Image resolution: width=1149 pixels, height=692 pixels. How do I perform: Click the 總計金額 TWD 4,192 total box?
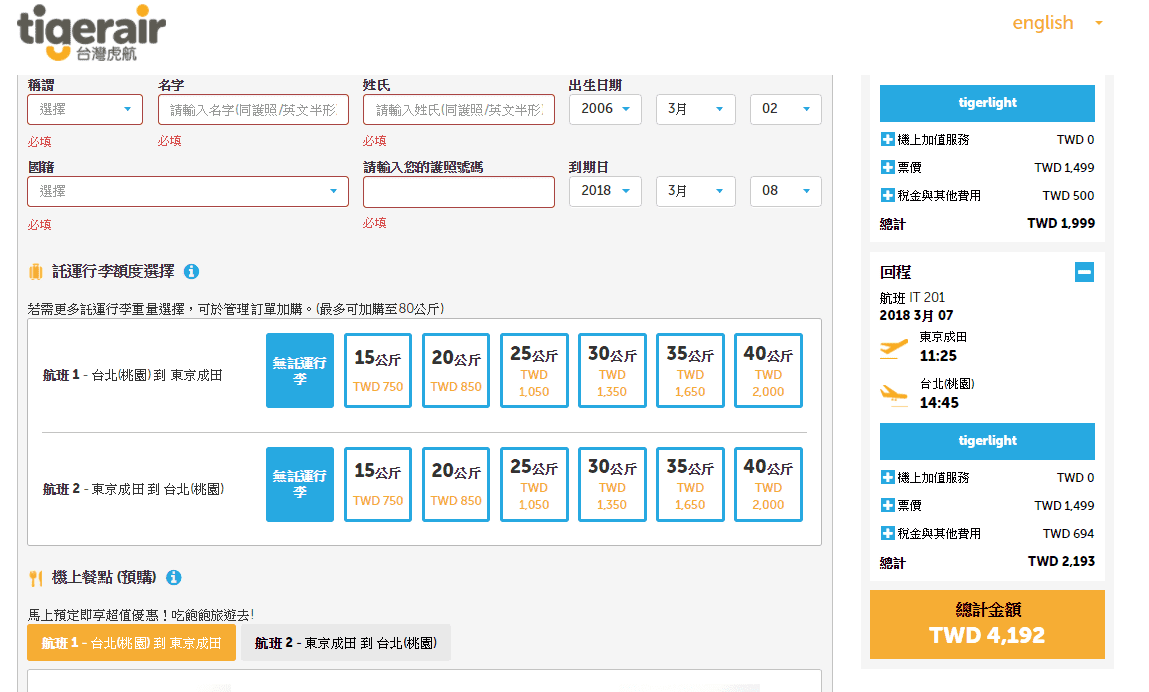(x=987, y=625)
